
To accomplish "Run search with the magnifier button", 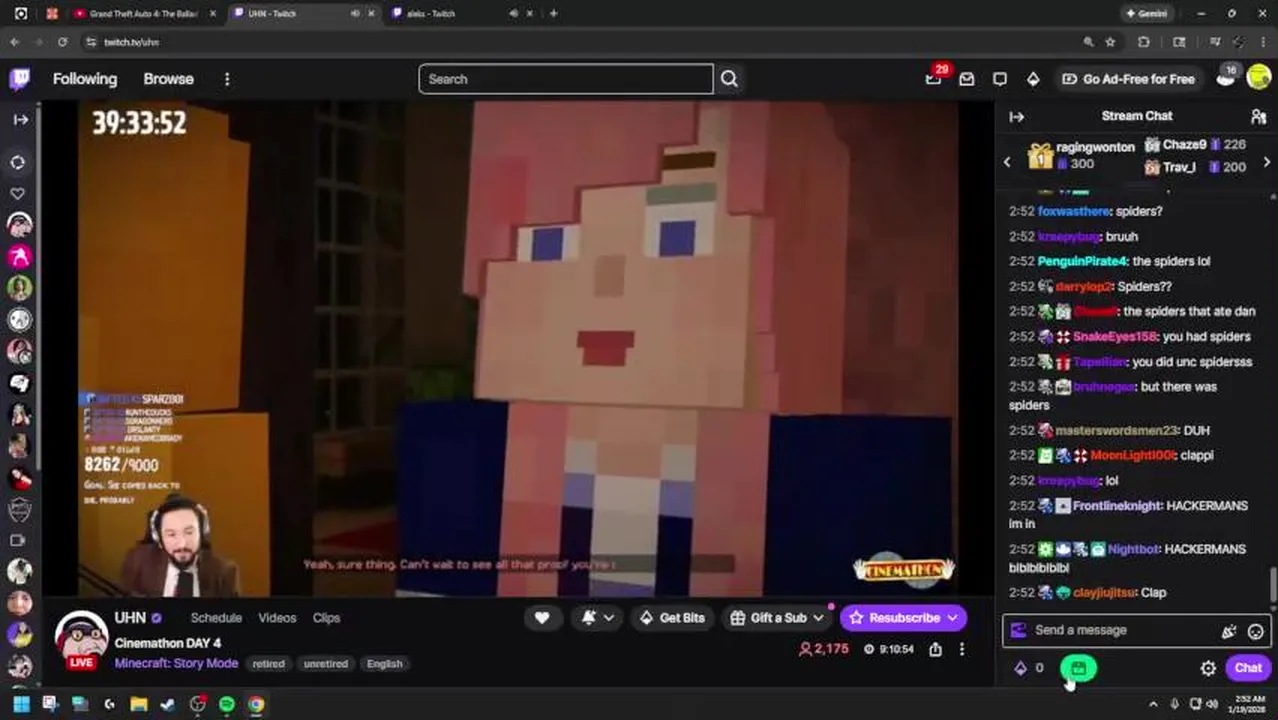I will click(729, 79).
